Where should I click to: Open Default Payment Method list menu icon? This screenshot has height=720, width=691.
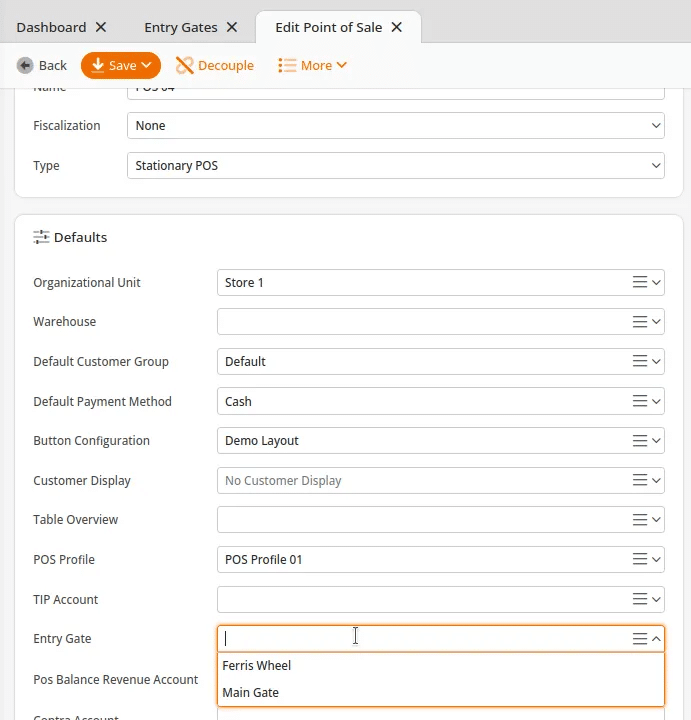click(x=640, y=401)
